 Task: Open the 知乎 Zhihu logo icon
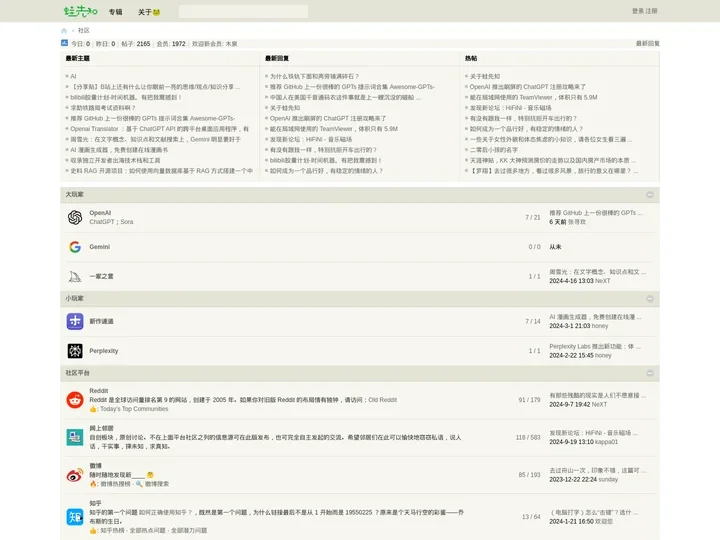click(x=75, y=517)
